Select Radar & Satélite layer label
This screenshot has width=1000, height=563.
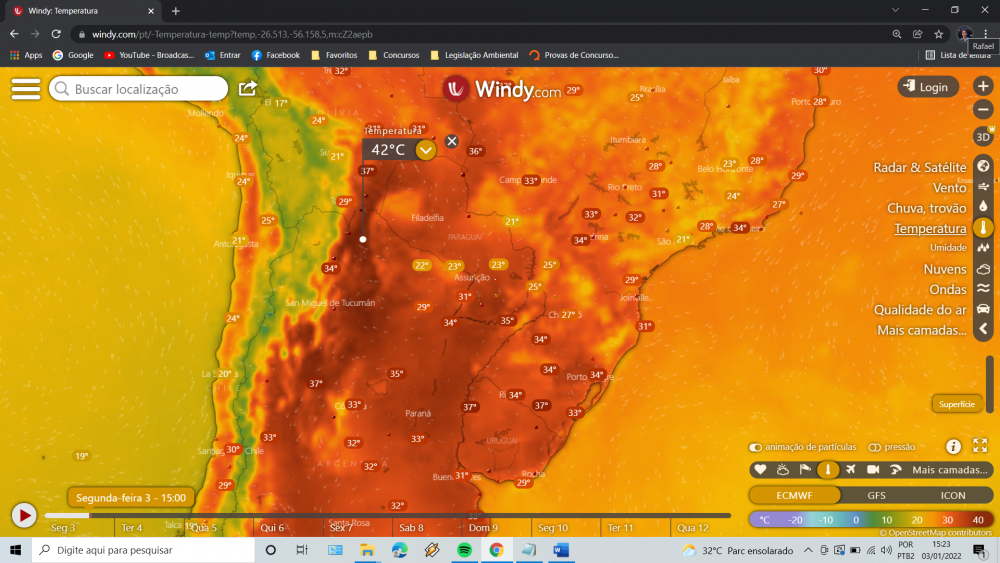(920, 167)
